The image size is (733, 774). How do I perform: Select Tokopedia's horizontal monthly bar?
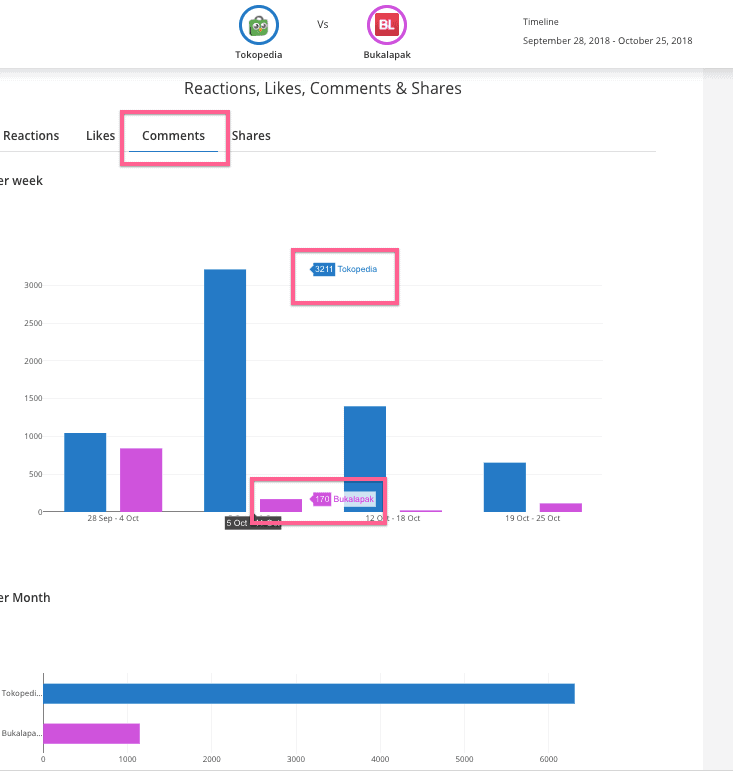308,694
